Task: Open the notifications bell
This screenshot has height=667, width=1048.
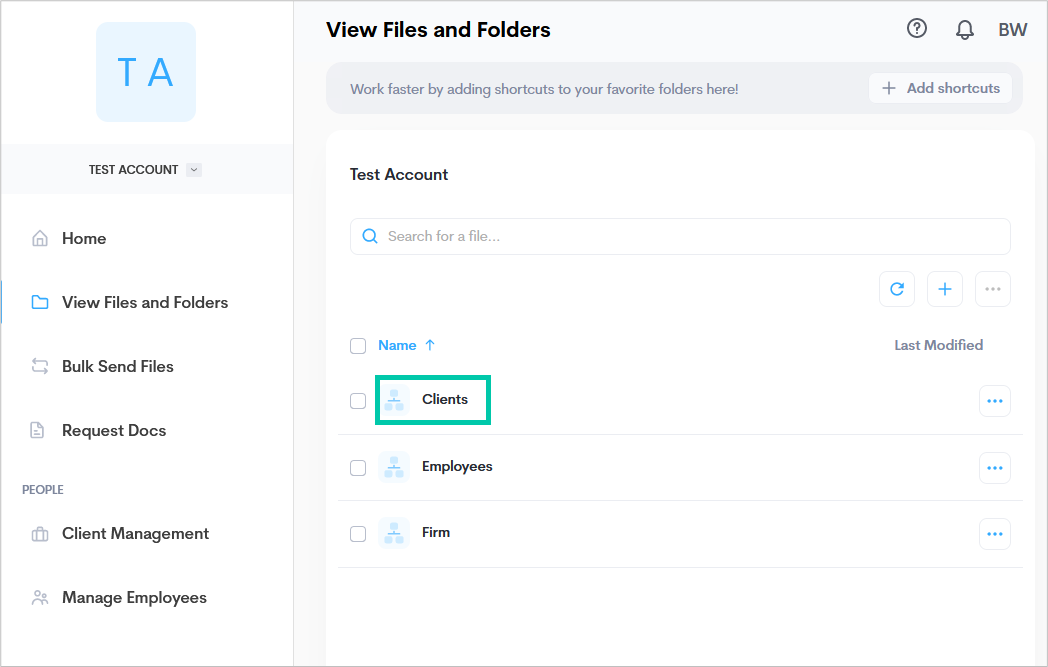Action: (x=964, y=29)
